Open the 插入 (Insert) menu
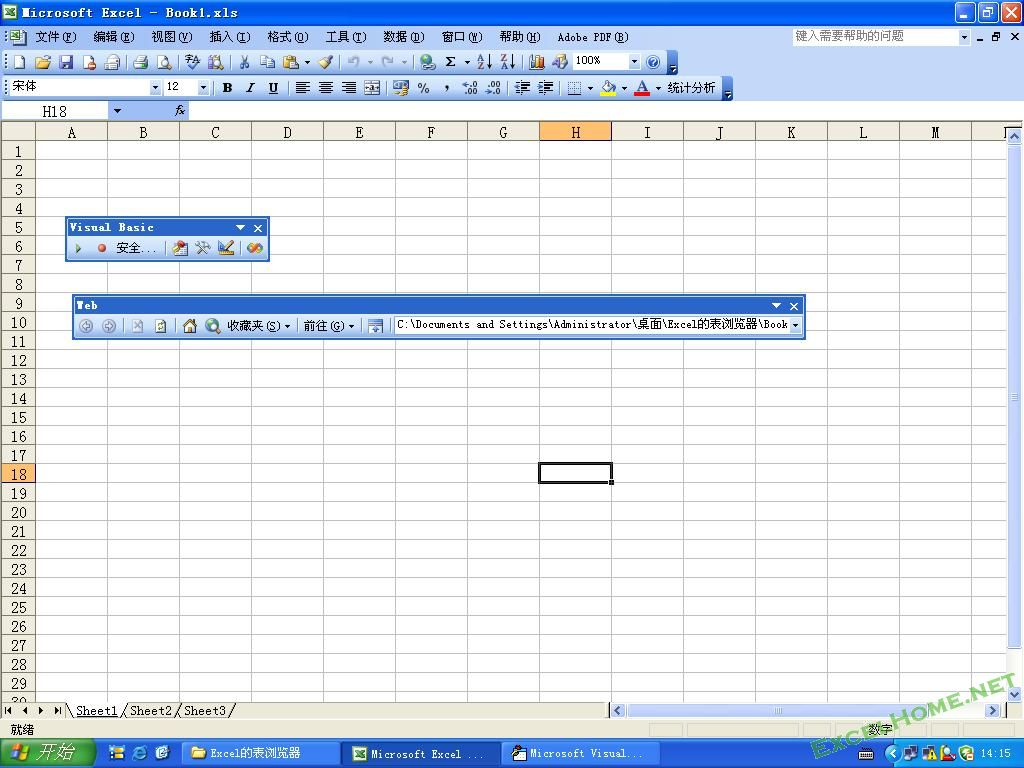Screen dimensions: 1024x768 pos(230,37)
